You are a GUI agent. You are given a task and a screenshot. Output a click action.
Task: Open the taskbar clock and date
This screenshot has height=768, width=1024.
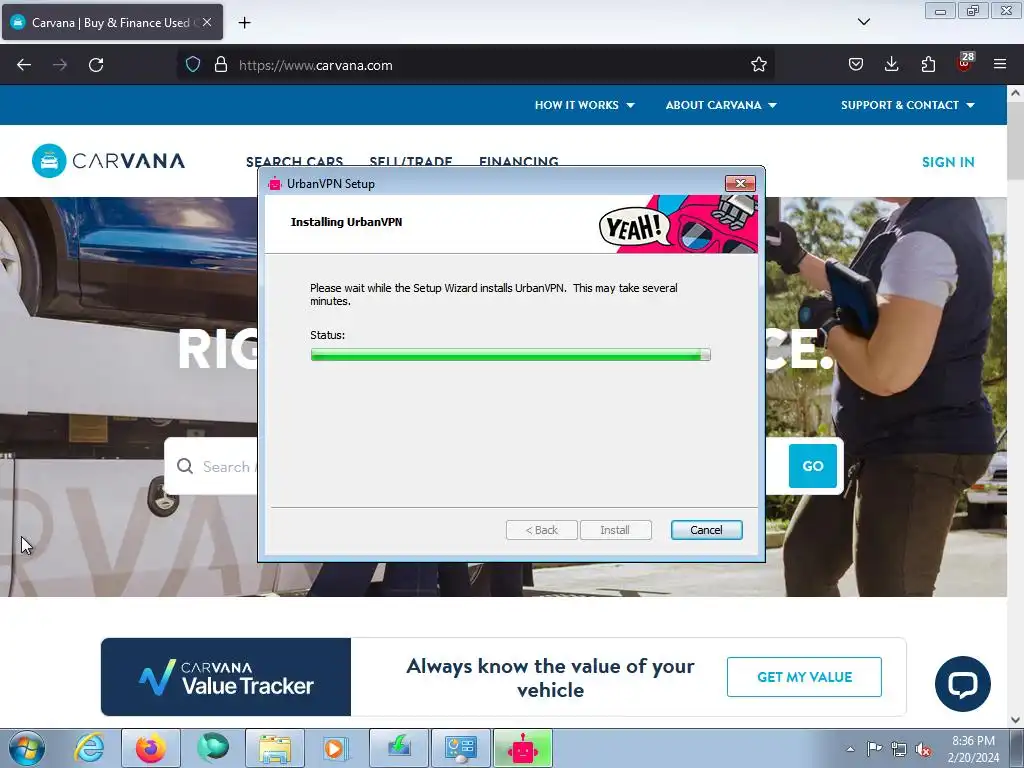973,749
